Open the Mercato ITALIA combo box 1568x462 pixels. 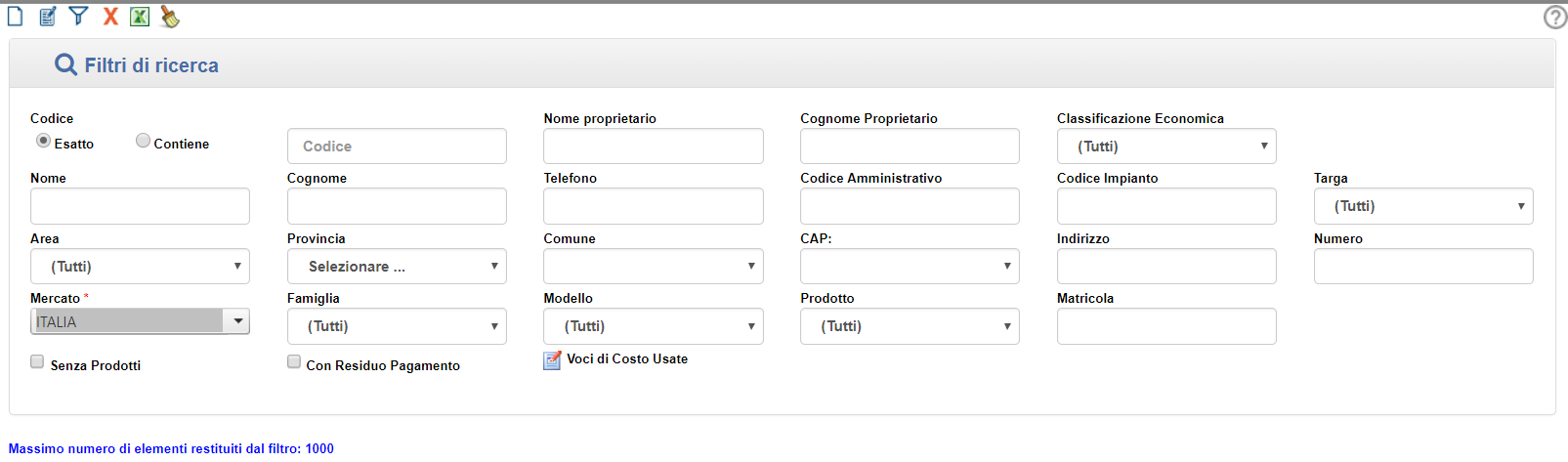tap(140, 321)
